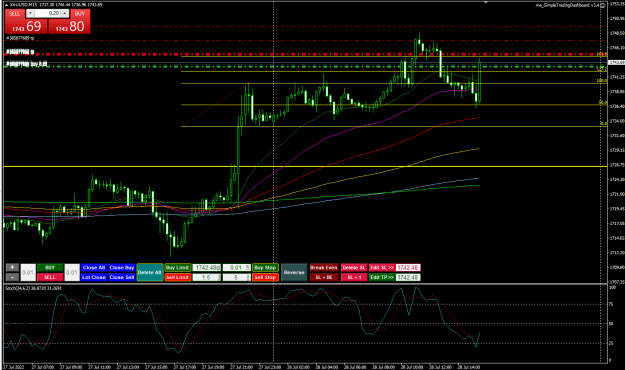Collapse one-click trading panel via the symbol-name triangle
The width and height of the screenshot is (625, 370).
[x=6, y=5]
